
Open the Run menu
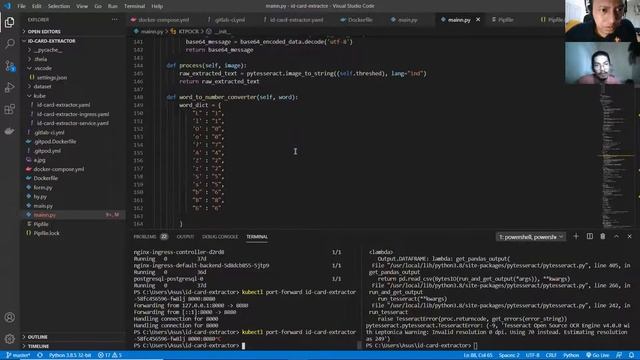tap(113, 6)
